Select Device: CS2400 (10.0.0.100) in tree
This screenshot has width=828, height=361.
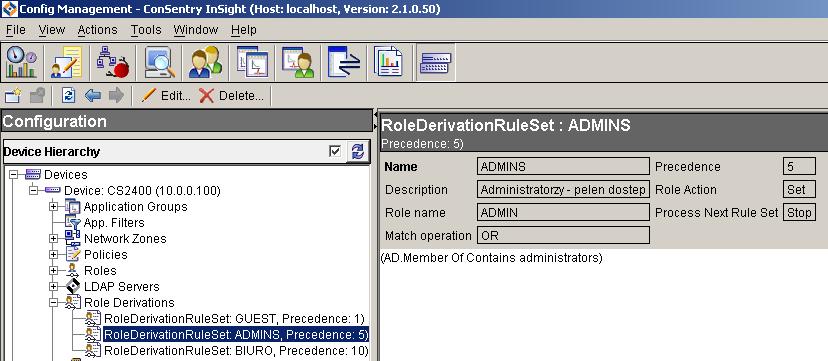pos(142,191)
